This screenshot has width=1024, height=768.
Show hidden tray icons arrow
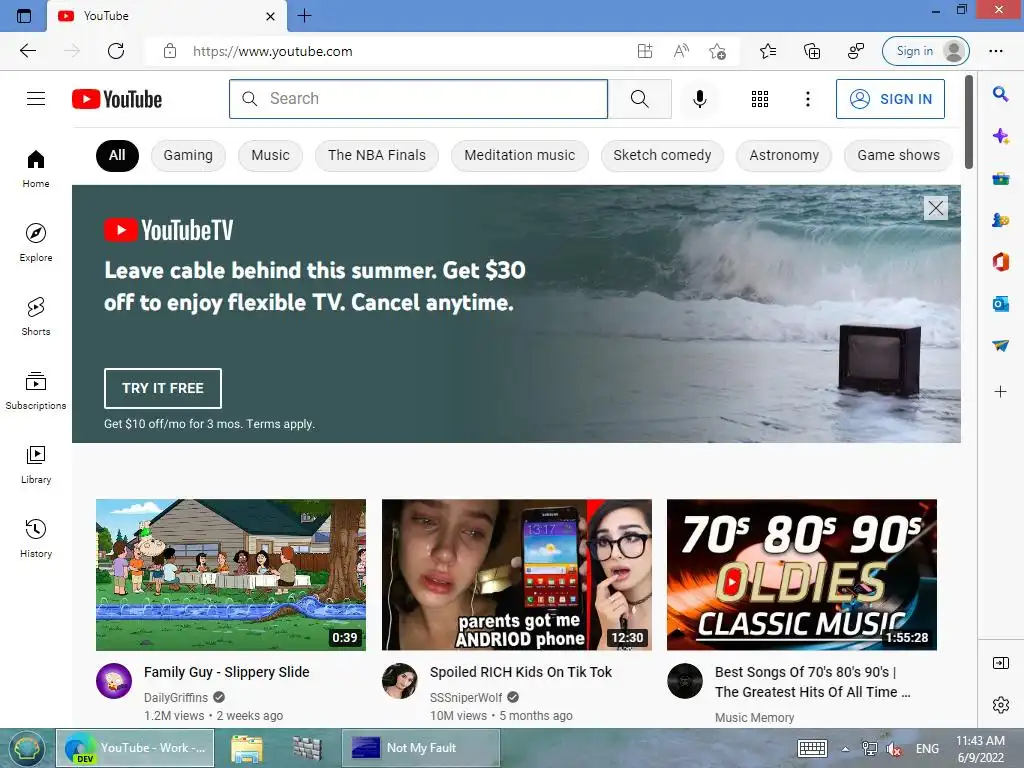tap(845, 749)
